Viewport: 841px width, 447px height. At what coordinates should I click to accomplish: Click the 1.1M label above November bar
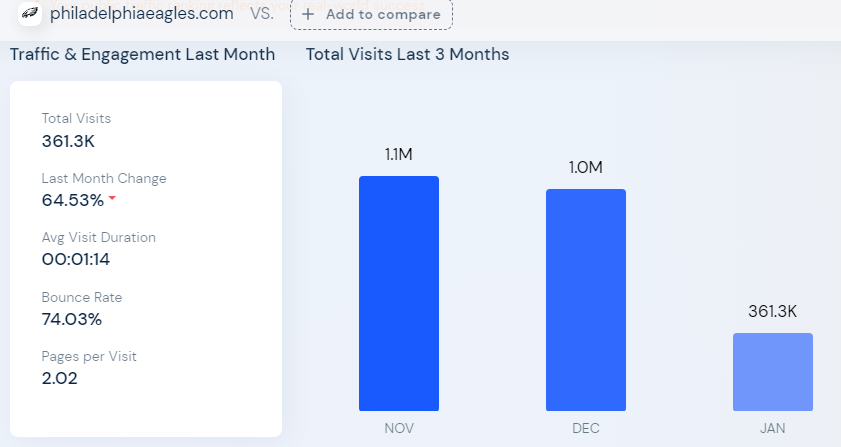pyautogui.click(x=399, y=154)
